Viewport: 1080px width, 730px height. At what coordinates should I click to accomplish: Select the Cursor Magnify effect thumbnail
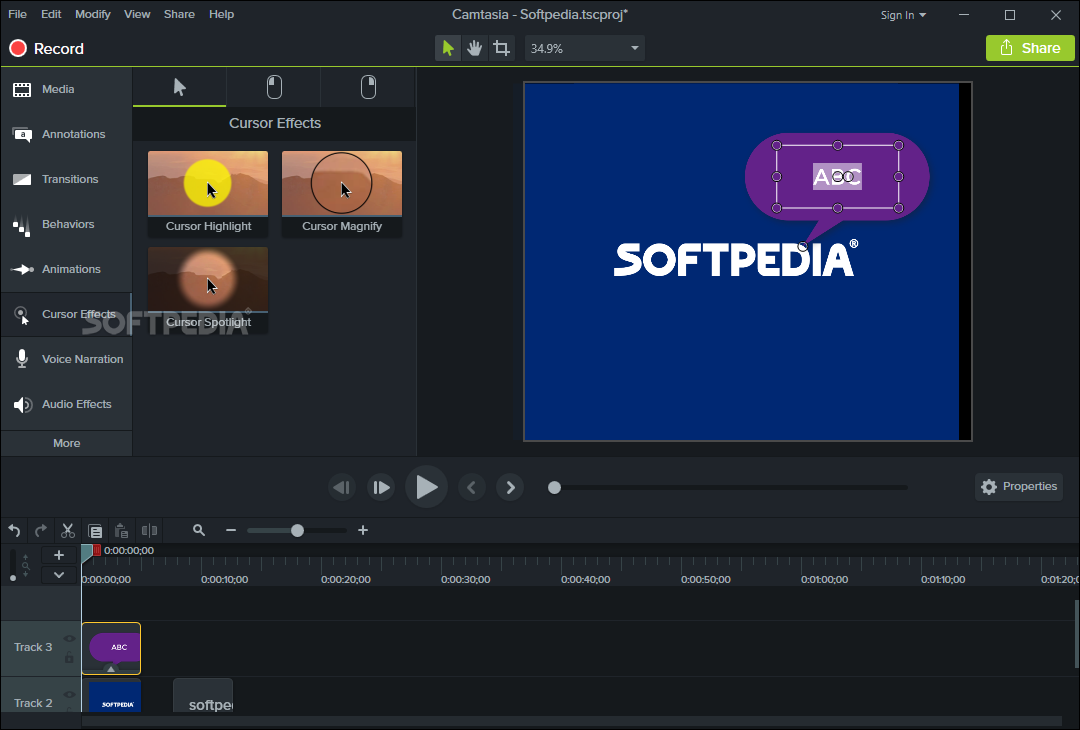click(x=342, y=194)
